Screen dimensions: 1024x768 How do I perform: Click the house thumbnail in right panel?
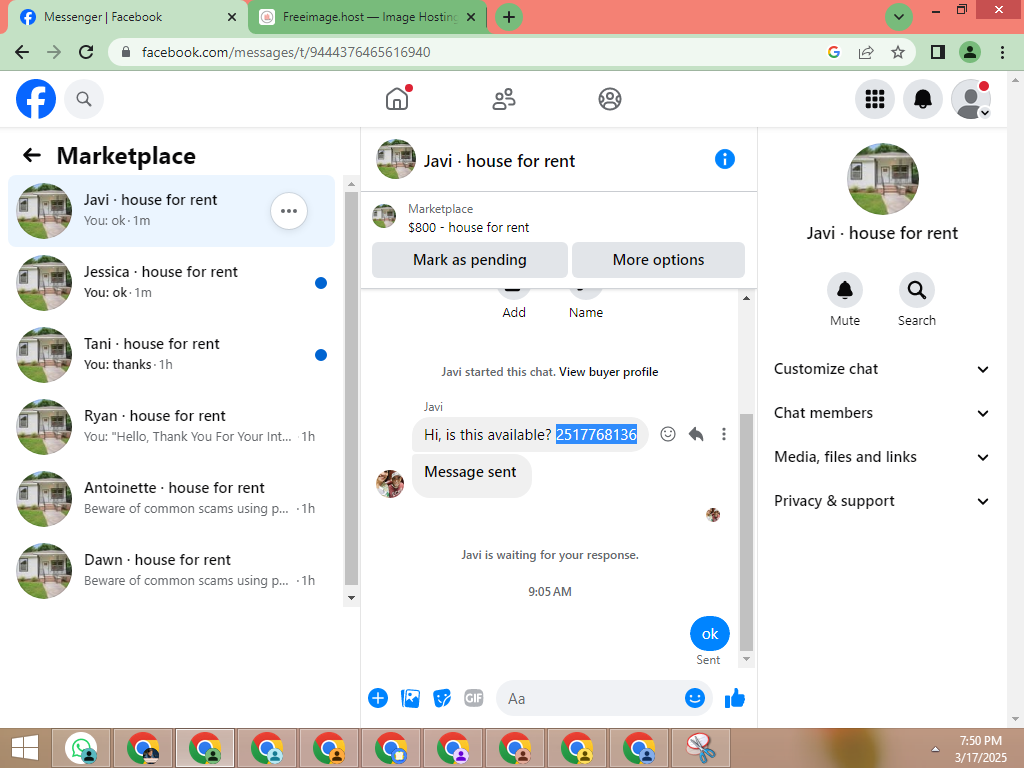883,179
